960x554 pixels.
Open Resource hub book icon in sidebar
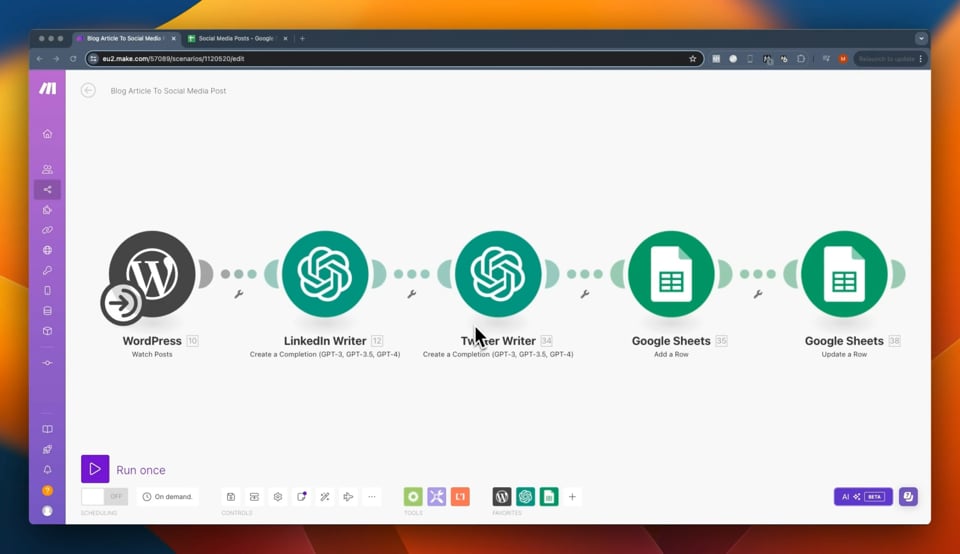[x=47, y=429]
